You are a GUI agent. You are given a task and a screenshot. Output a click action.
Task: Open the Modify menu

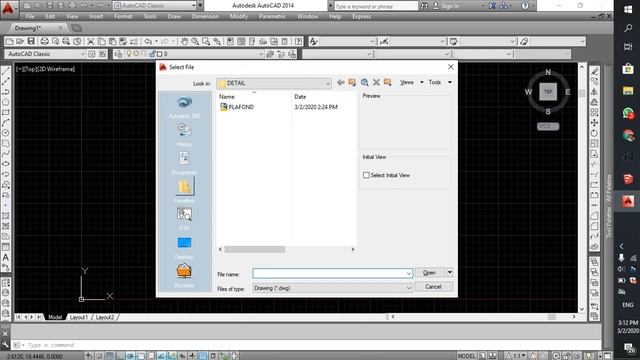238,16
